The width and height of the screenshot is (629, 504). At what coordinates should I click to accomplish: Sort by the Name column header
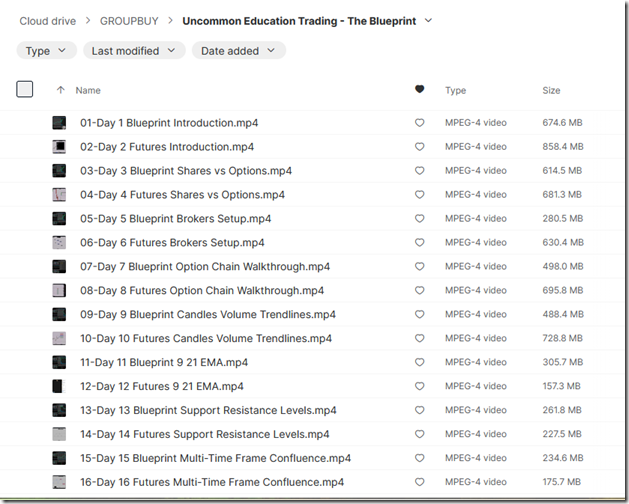click(88, 90)
